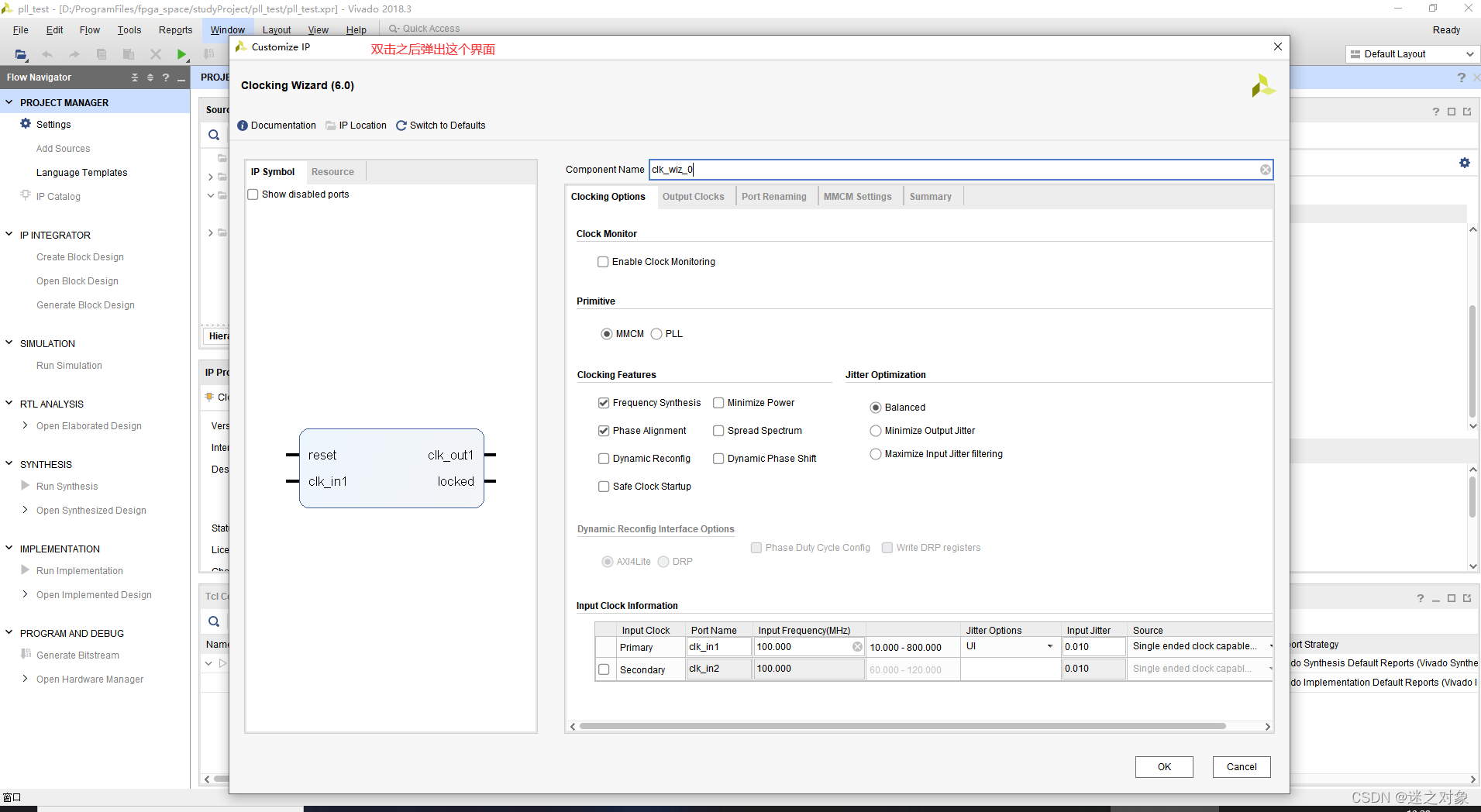
Task: Select the PLL primitive radio button
Action: pos(656,334)
